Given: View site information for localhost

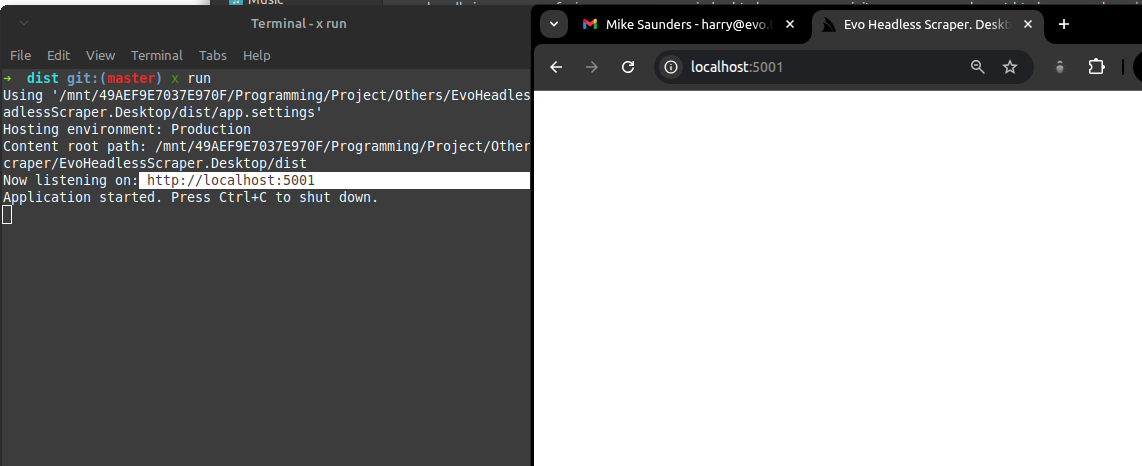Looking at the screenshot, I should click(672, 67).
